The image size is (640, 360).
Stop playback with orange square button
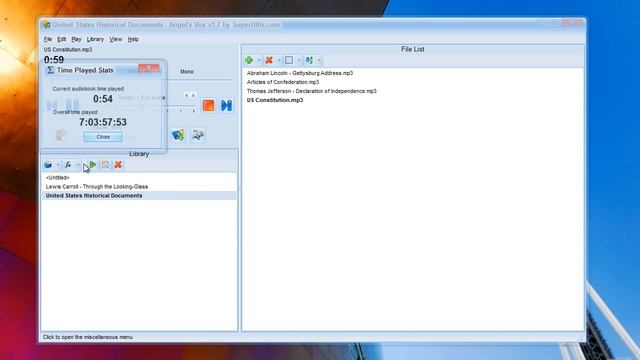209,105
